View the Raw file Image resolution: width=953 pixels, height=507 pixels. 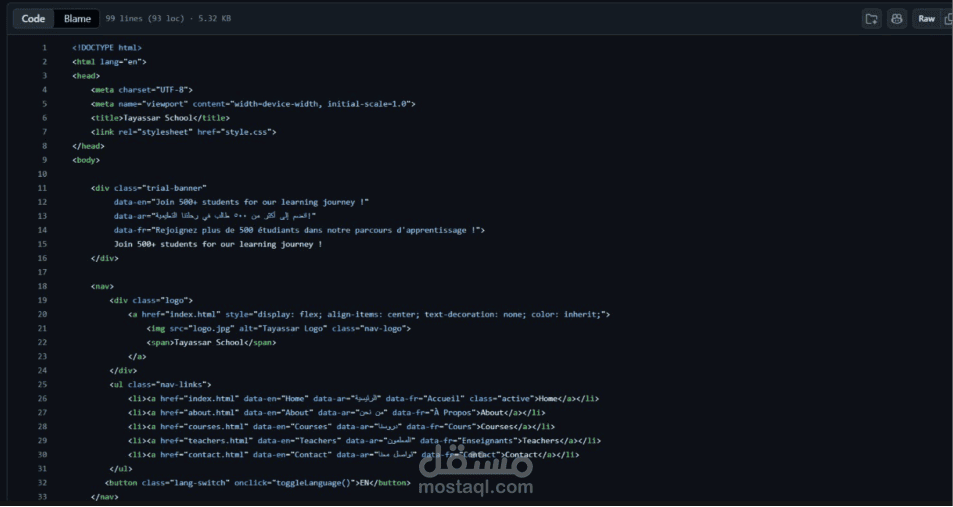tap(926, 19)
